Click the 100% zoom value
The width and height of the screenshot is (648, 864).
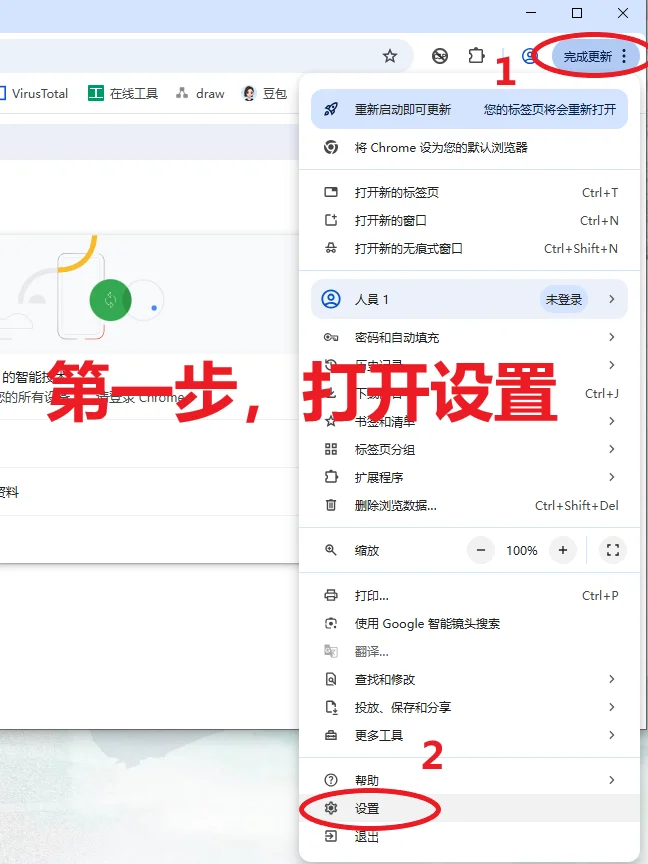pos(521,550)
